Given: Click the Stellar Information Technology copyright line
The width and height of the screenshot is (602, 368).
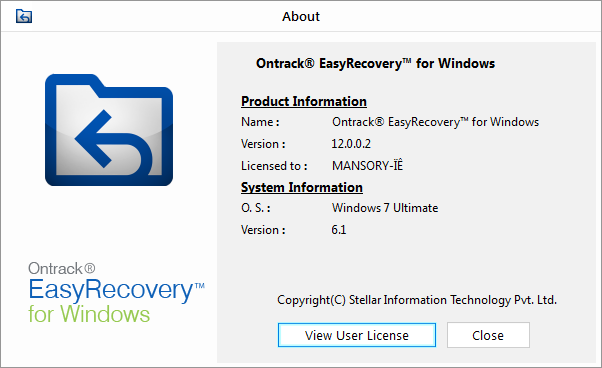Looking at the screenshot, I should coord(417,300).
